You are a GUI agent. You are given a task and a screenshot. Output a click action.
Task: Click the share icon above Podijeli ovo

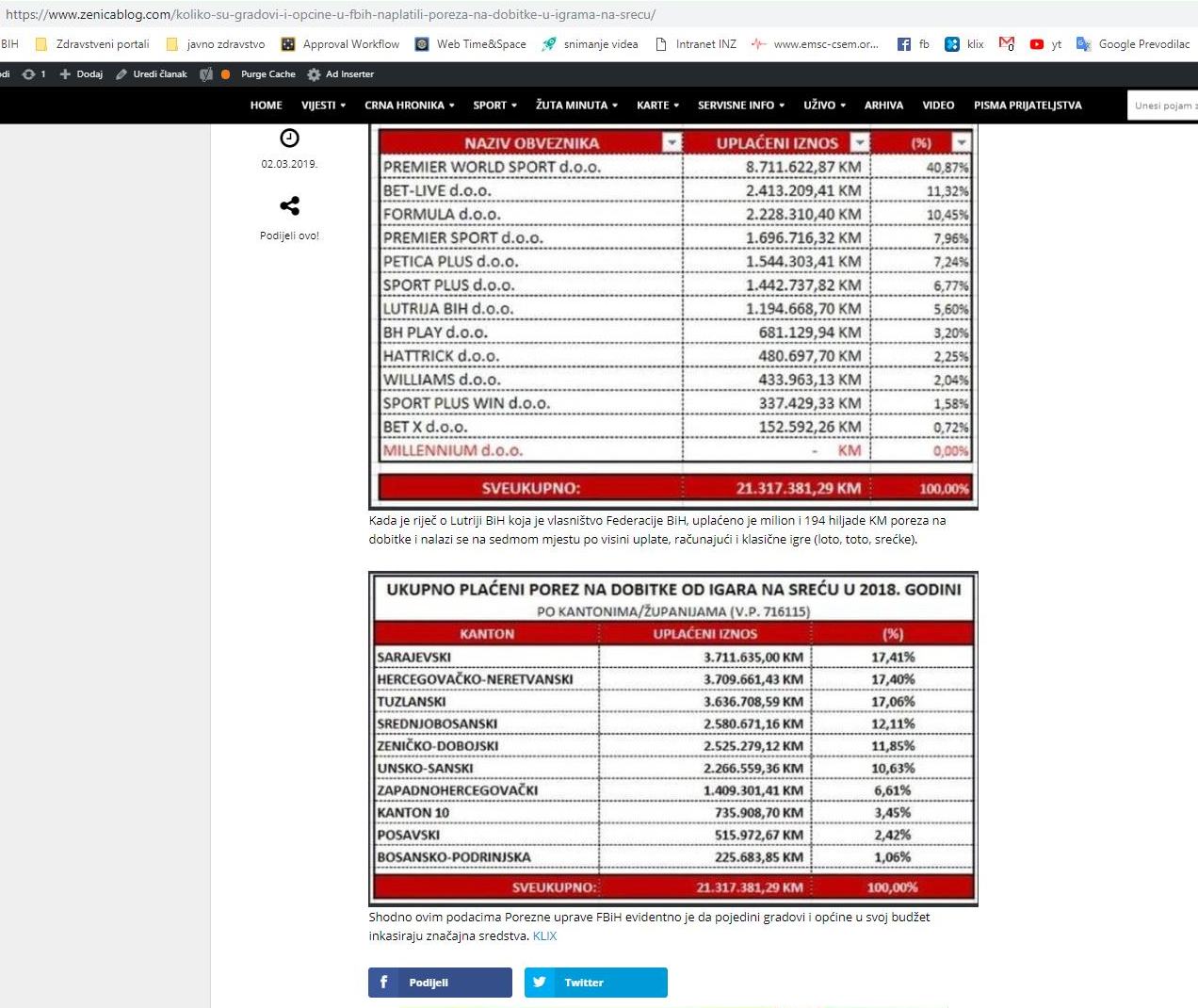tap(289, 205)
